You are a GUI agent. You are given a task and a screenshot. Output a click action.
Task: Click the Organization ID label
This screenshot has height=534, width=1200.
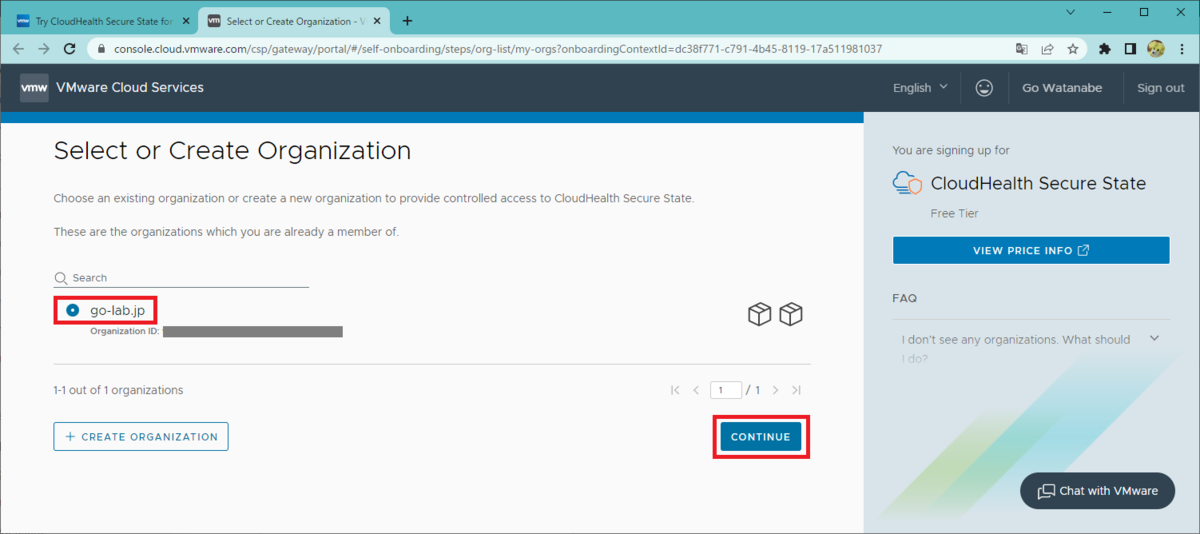point(124,331)
